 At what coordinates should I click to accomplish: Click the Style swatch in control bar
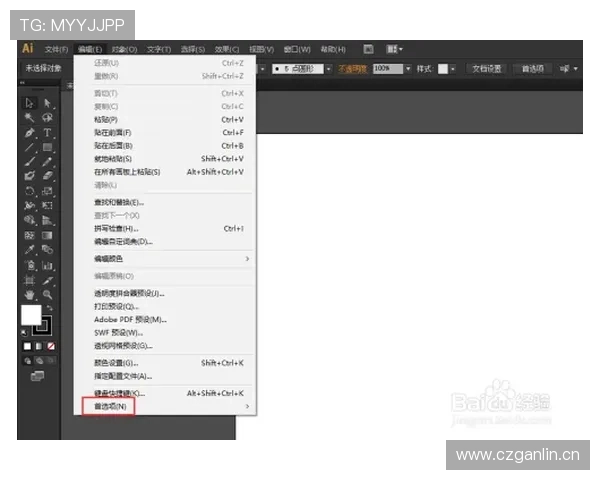(443, 69)
